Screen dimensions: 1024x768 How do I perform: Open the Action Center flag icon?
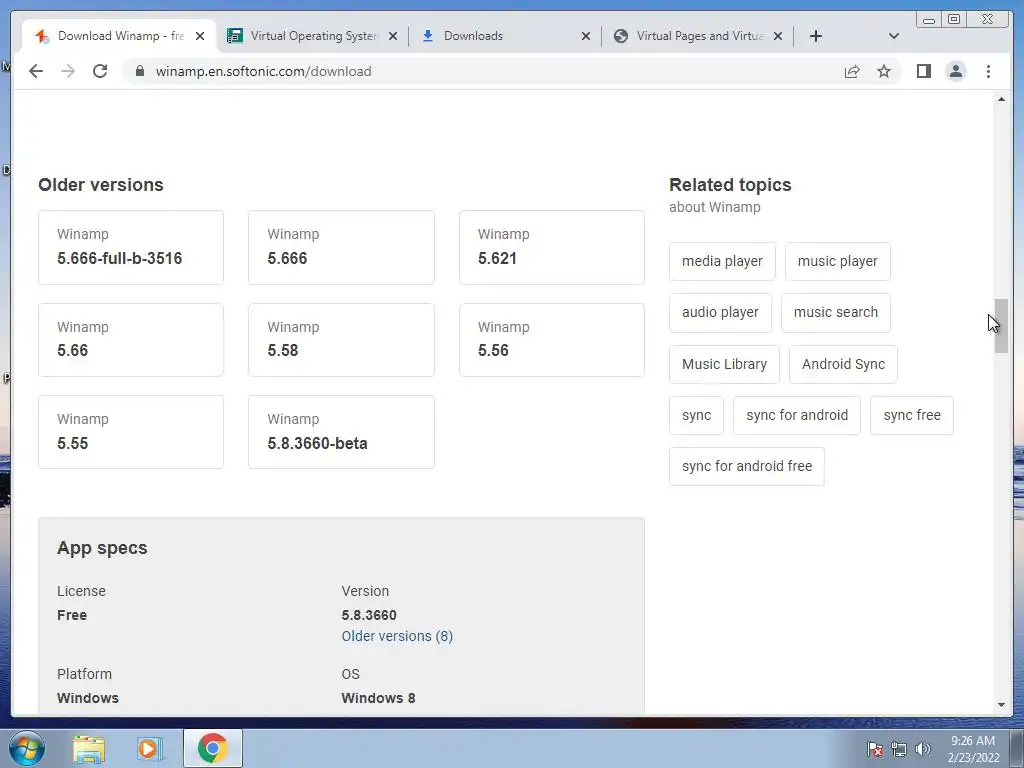875,749
